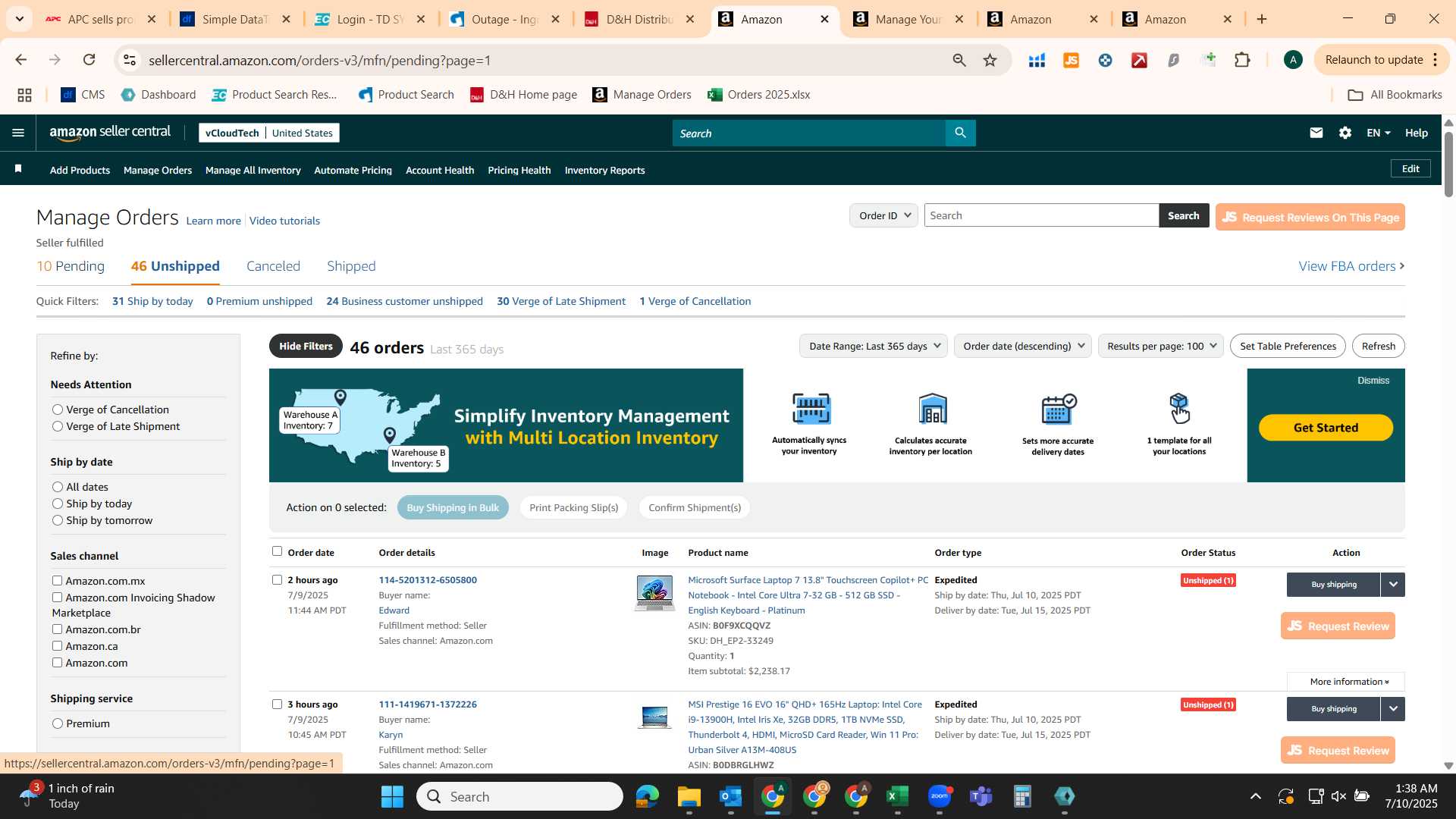1456x819 pixels.
Task: Open Calculator from the taskbar
Action: [x=1022, y=796]
